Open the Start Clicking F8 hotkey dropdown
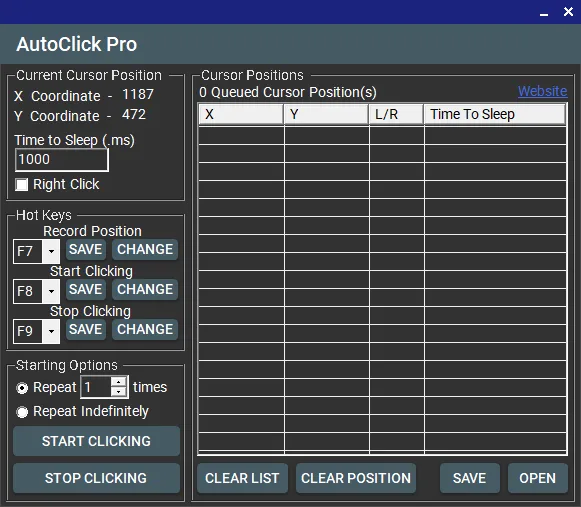The image size is (581, 507). tap(51, 291)
